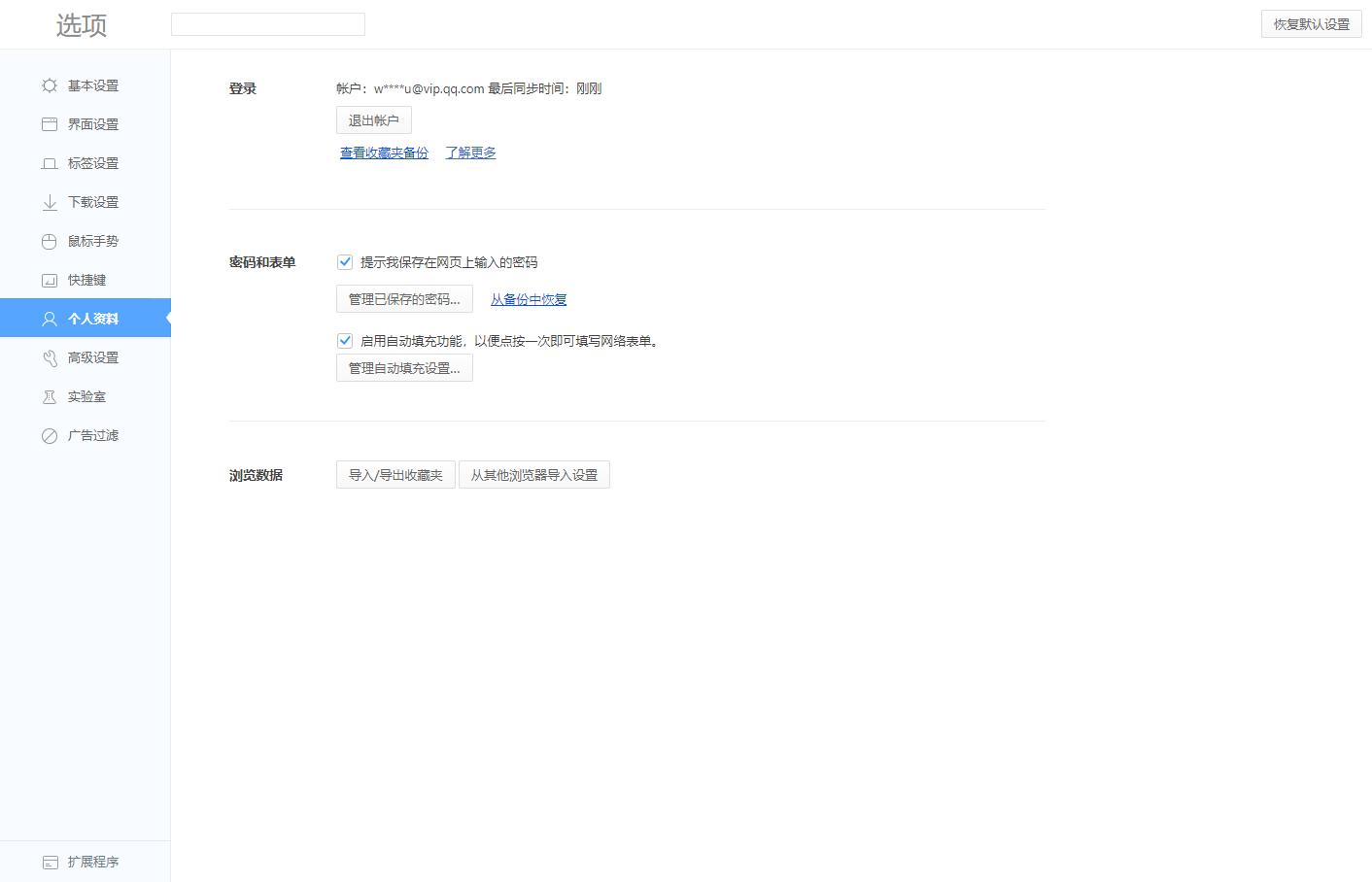Click the 选项 page title
Screen dimensions: 1372x882
(x=82, y=25)
